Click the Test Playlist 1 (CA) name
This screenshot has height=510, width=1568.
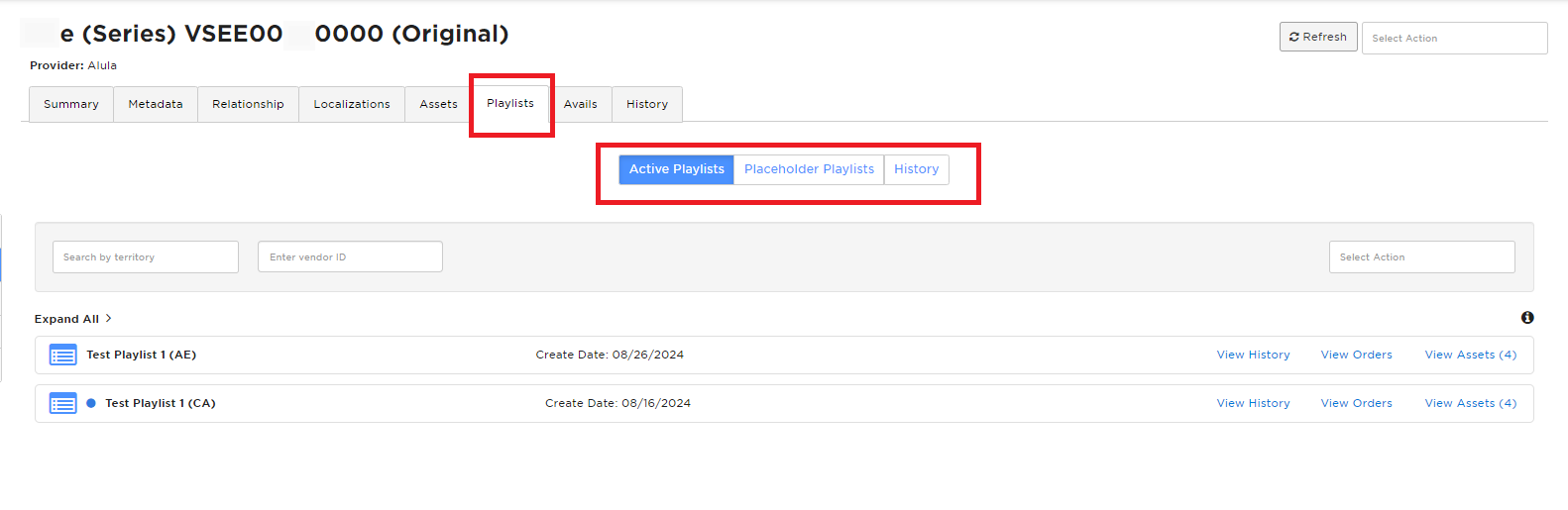pos(161,403)
